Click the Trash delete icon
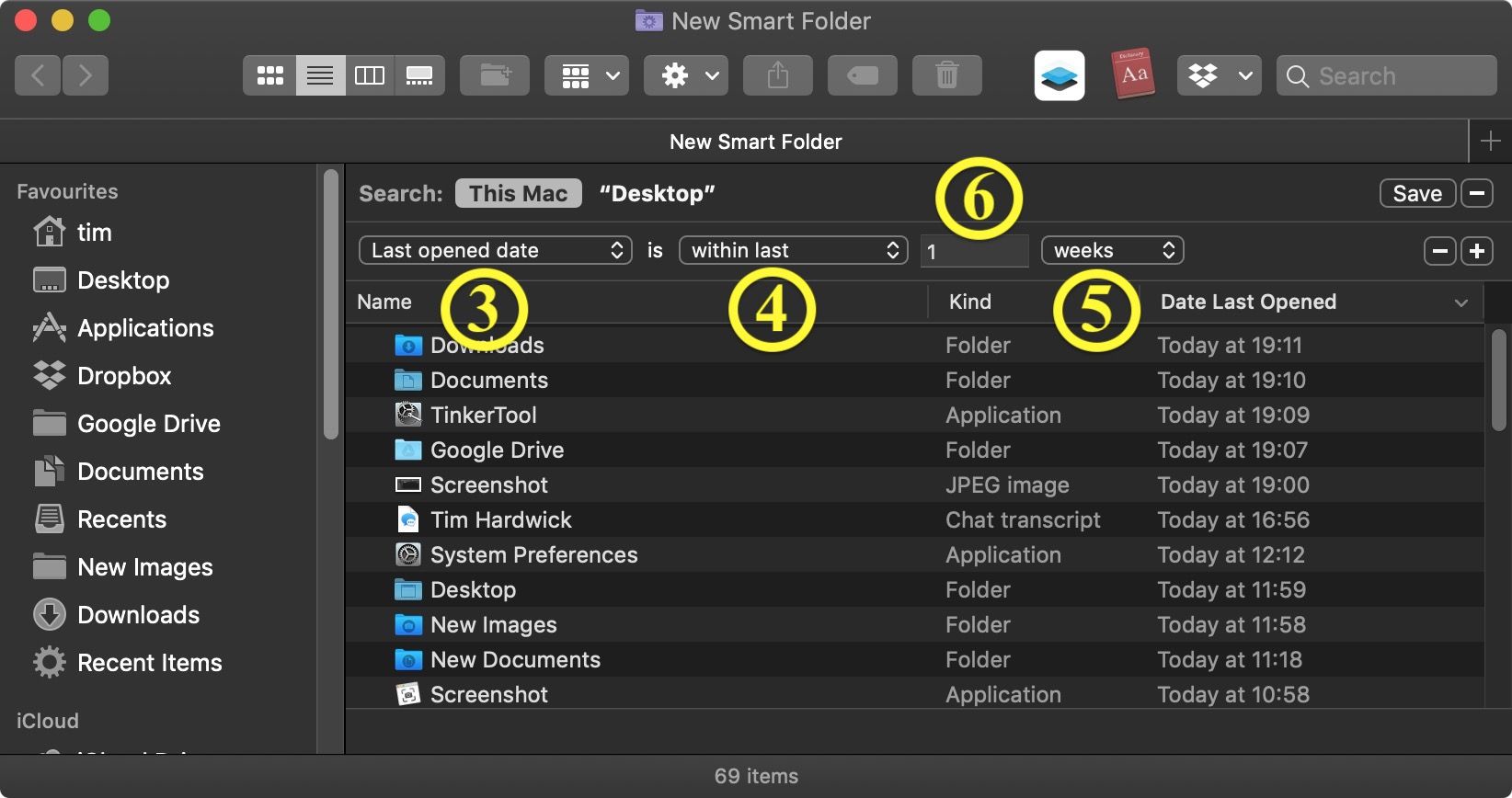The height and width of the screenshot is (798, 1512). pos(946,75)
